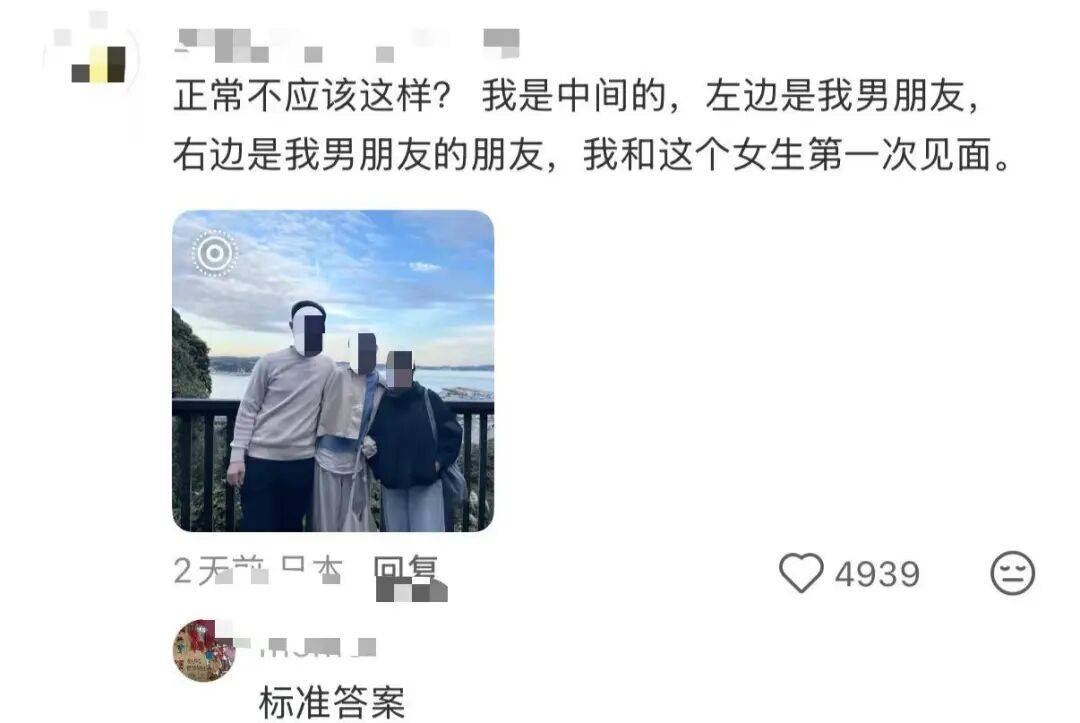Open the photo of three people by the railing
Viewport: 1080px width, 723px height.
(333, 370)
